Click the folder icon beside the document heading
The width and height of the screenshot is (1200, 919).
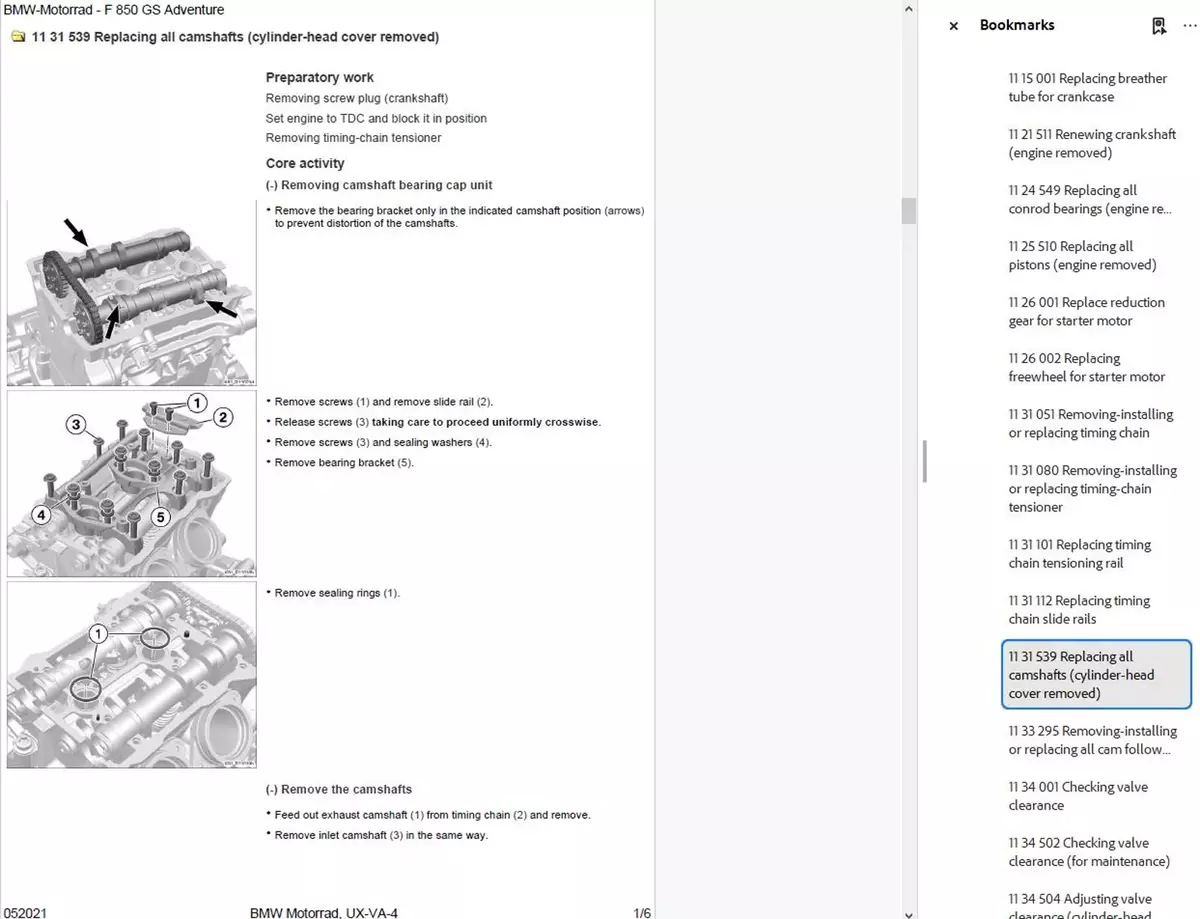pyautogui.click(x=18, y=38)
